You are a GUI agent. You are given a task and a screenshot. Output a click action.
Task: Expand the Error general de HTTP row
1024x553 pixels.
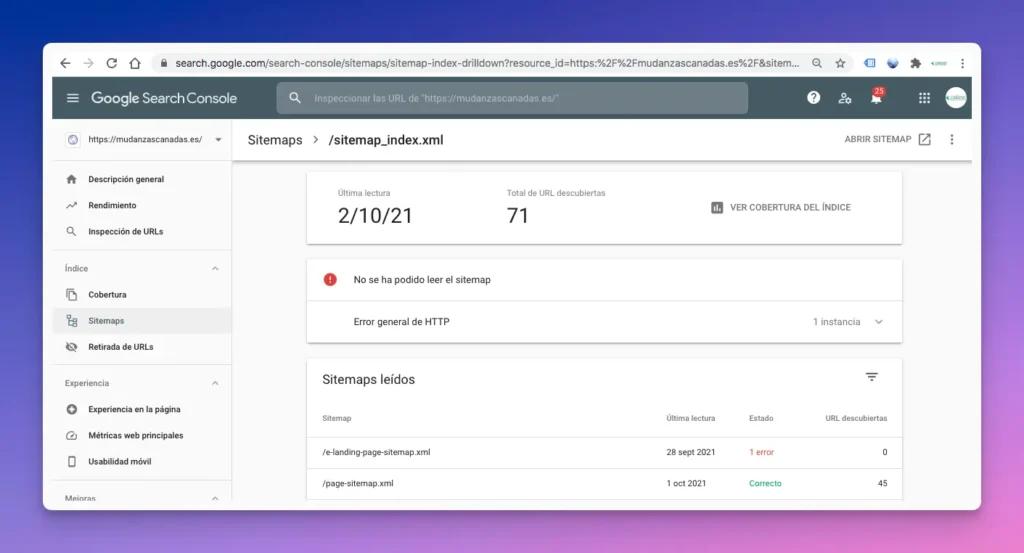click(604, 322)
